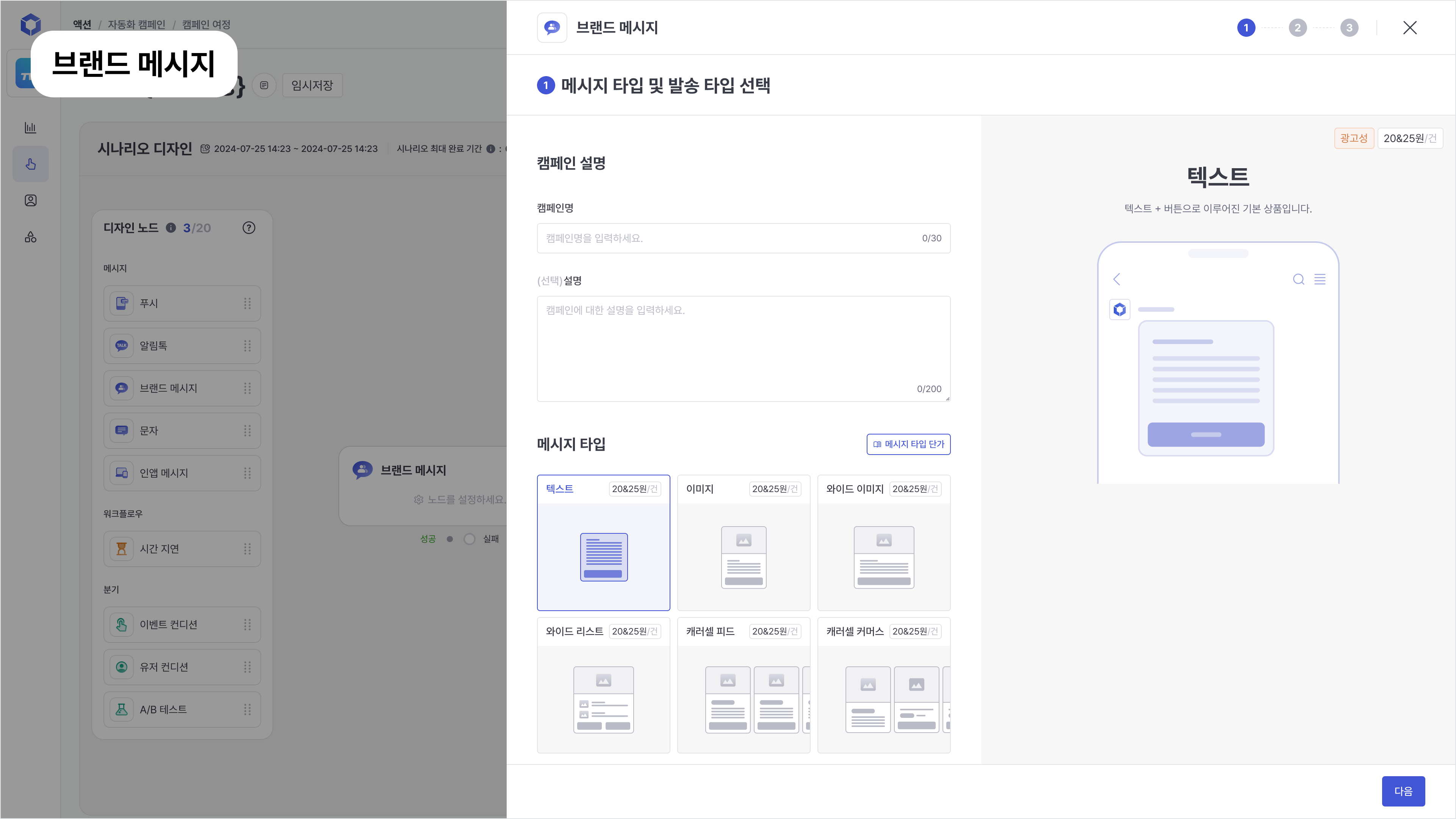Click the A/B 테스트 flask icon
1456x819 pixels.
pos(122,710)
